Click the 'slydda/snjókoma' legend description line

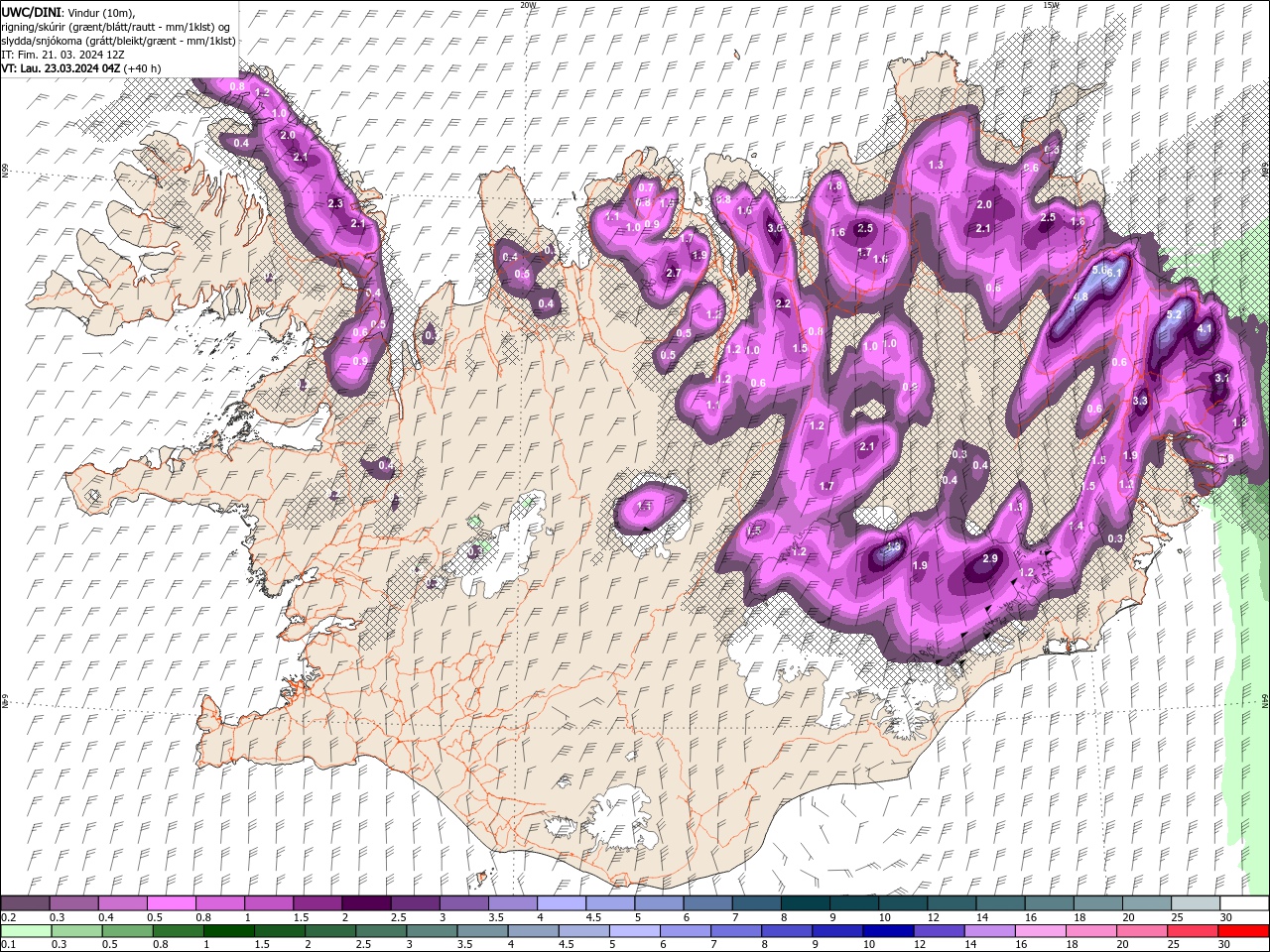[118, 41]
